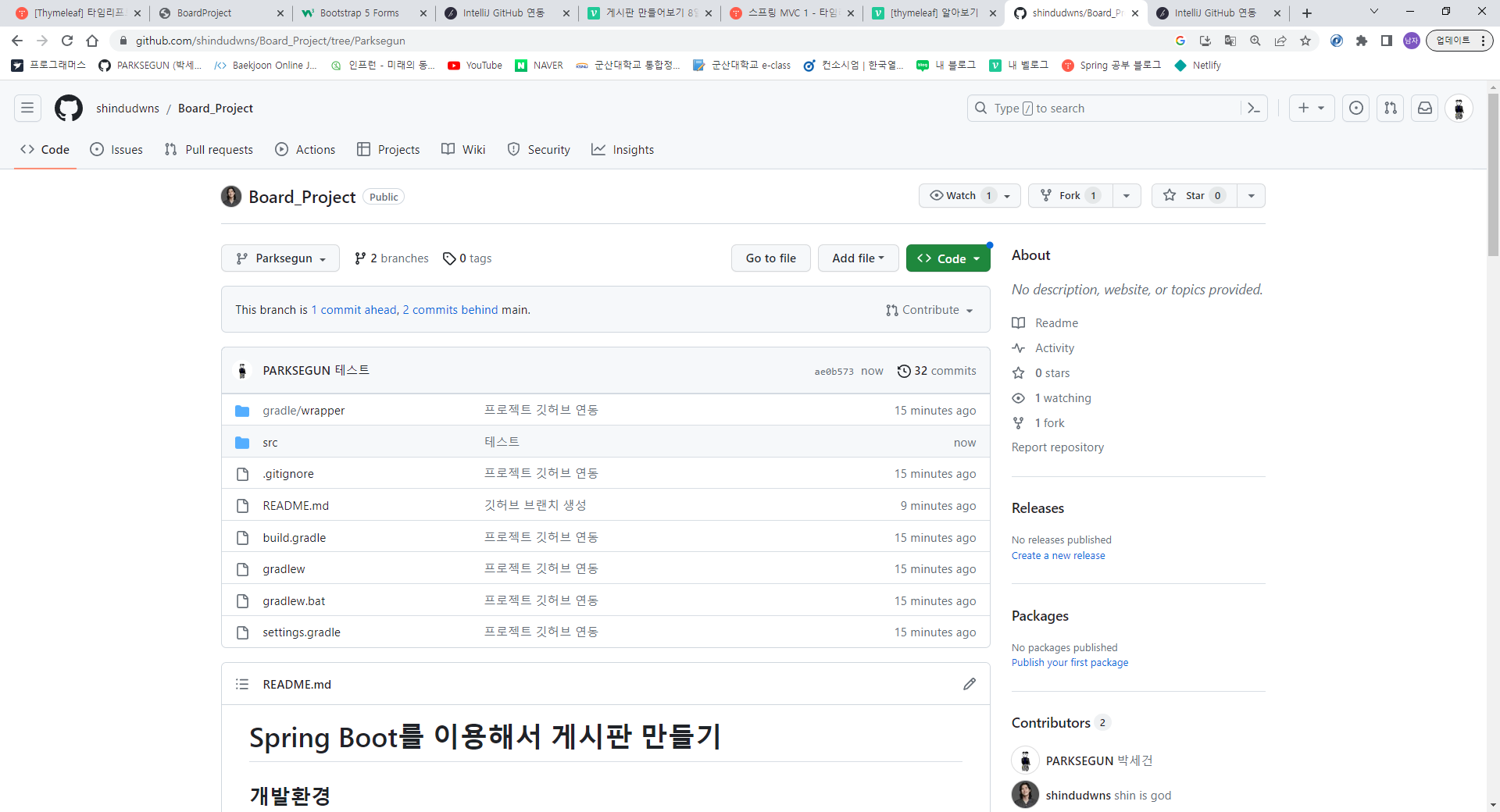Image resolution: width=1500 pixels, height=812 pixels.
Task: Open PARKSEGUN commit author avatar
Action: [x=242, y=370]
